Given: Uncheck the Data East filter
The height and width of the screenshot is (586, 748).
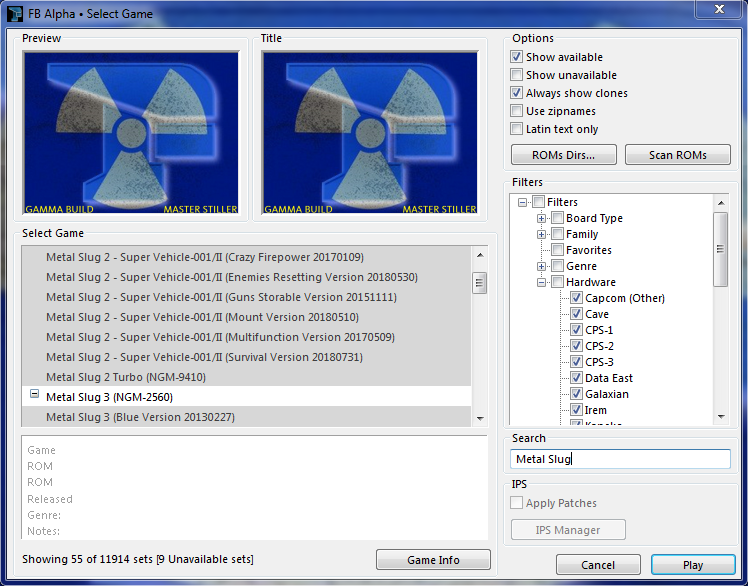Looking at the screenshot, I should (x=576, y=378).
